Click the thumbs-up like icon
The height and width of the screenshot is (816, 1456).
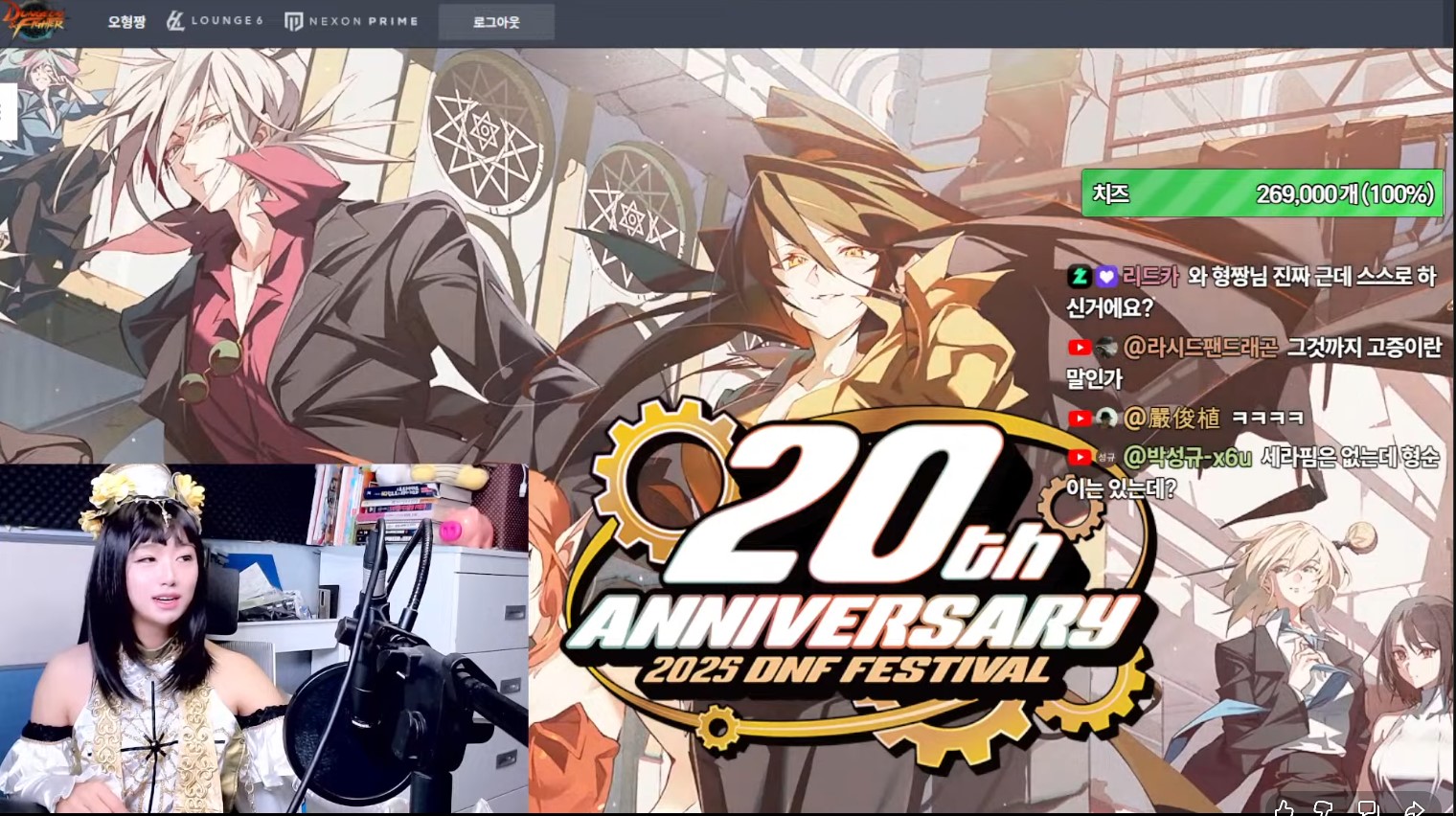tap(1284, 809)
